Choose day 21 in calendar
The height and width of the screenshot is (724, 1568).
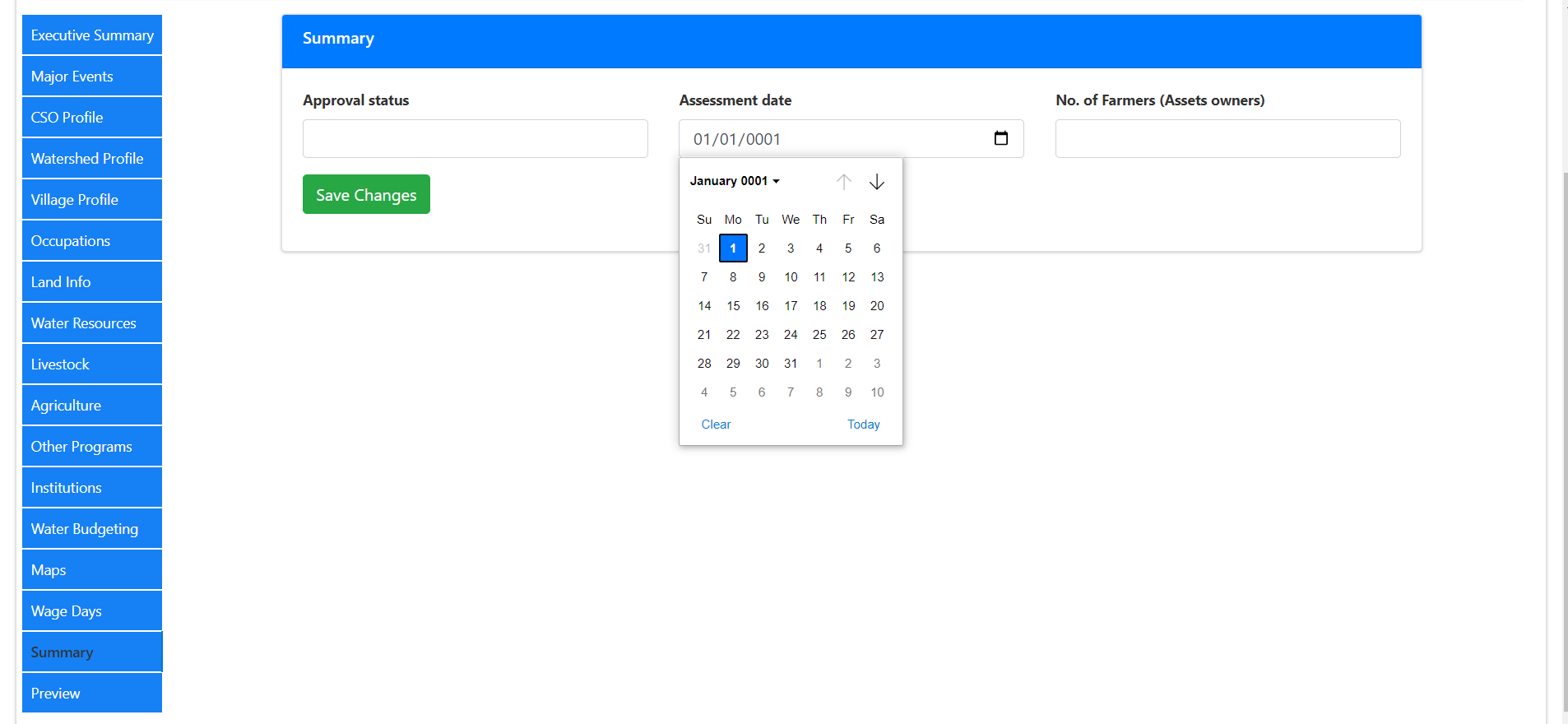pos(704,334)
